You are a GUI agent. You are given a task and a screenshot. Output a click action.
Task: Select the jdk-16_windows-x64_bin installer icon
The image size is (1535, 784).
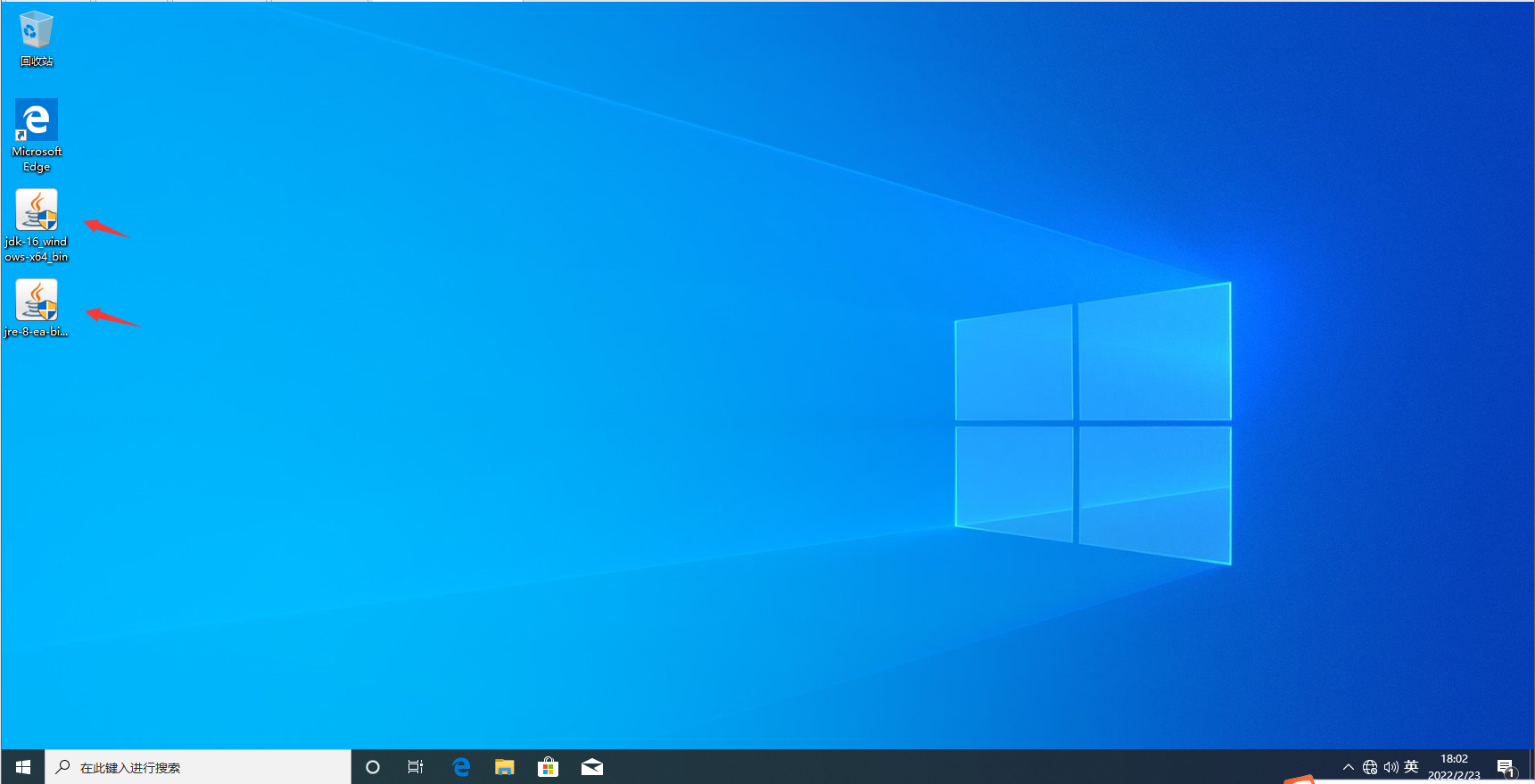tap(37, 225)
